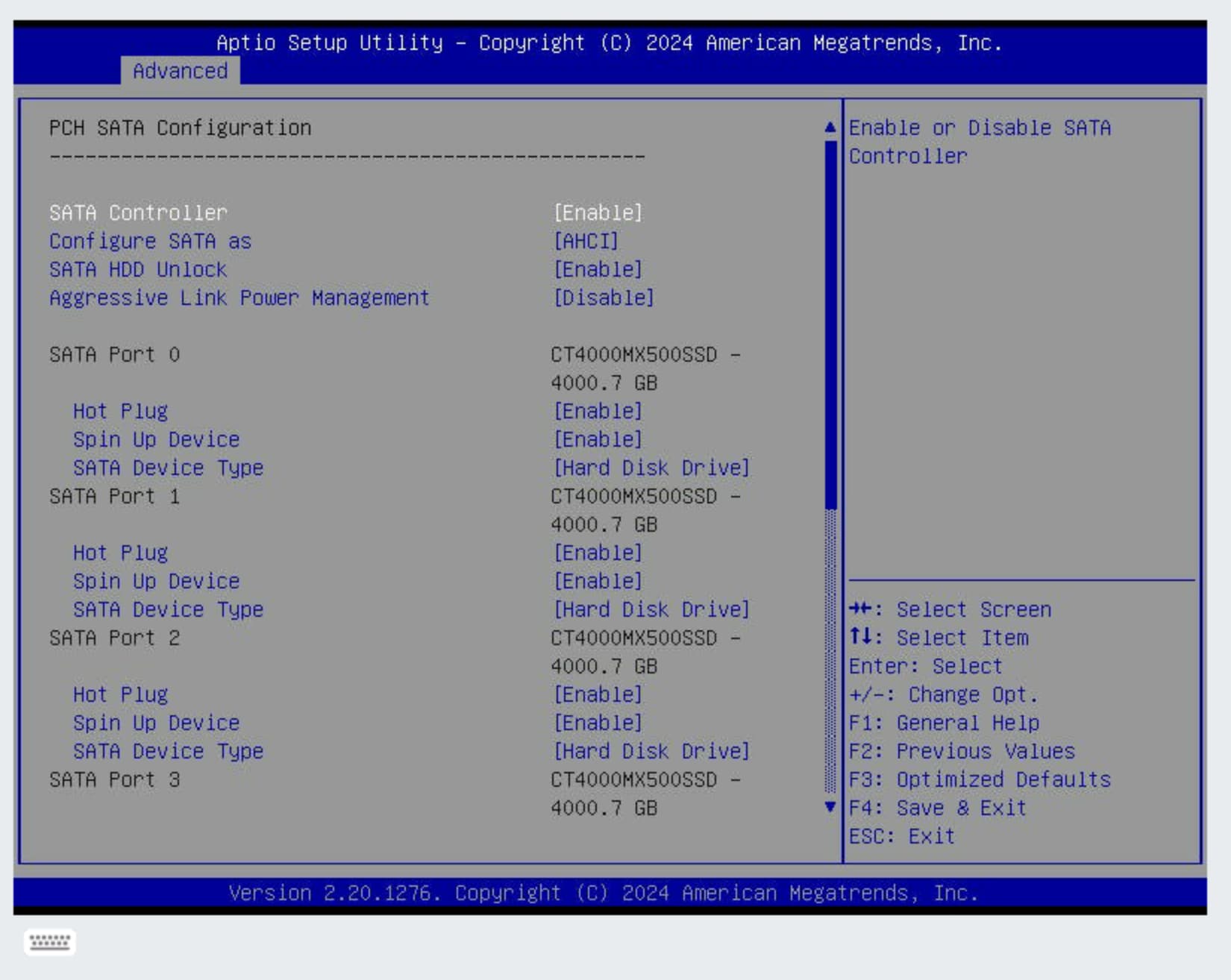This screenshot has width=1231, height=980.
Task: Click the lower dotted scrollbar track
Action: [830, 651]
